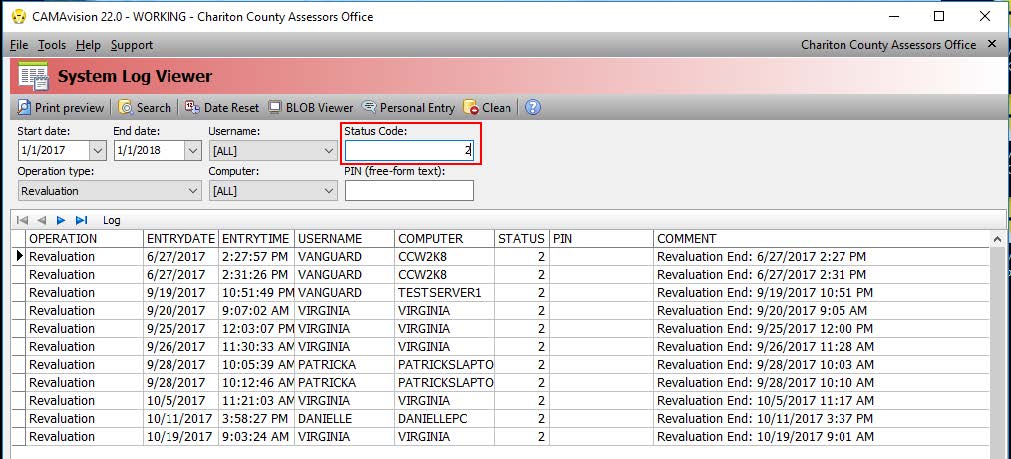Open the File menu

click(x=19, y=45)
